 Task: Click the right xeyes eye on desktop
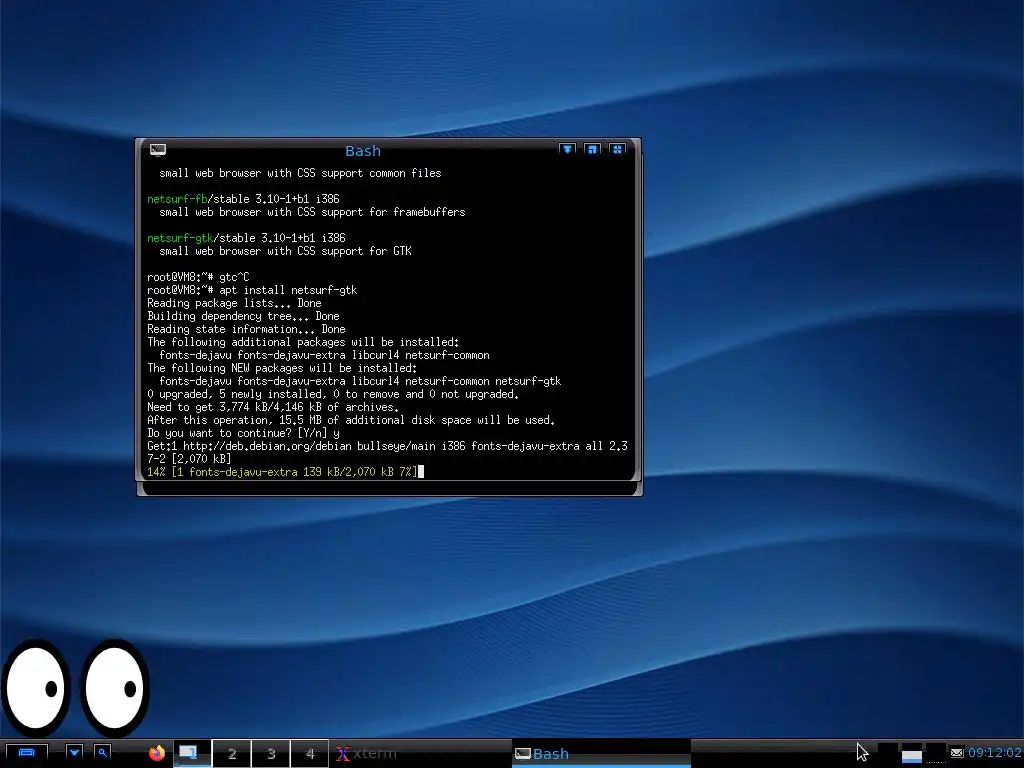115,688
